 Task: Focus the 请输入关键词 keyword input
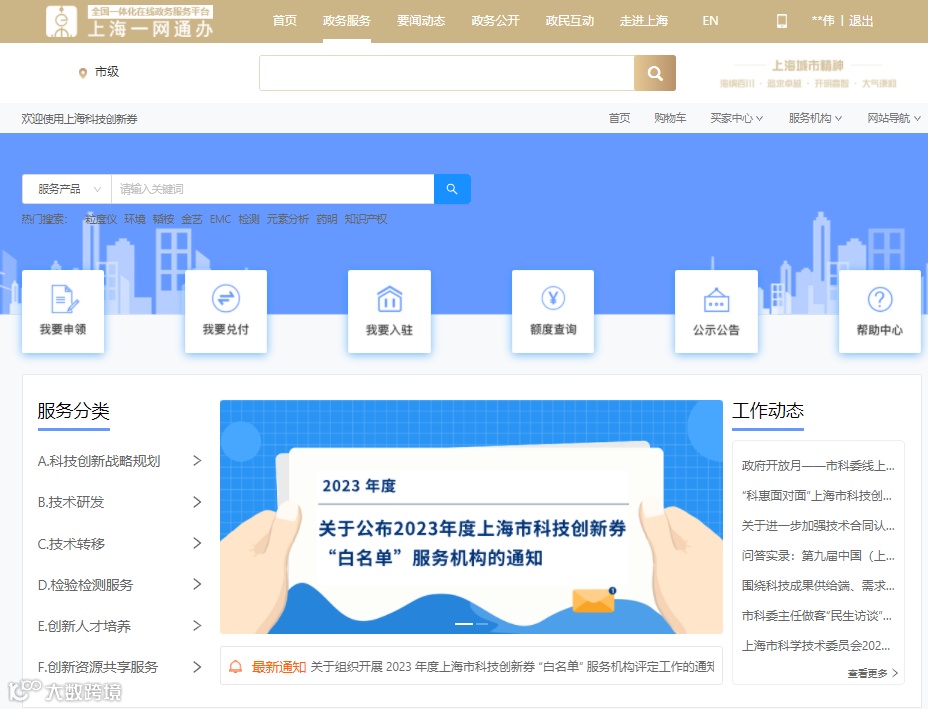272,189
